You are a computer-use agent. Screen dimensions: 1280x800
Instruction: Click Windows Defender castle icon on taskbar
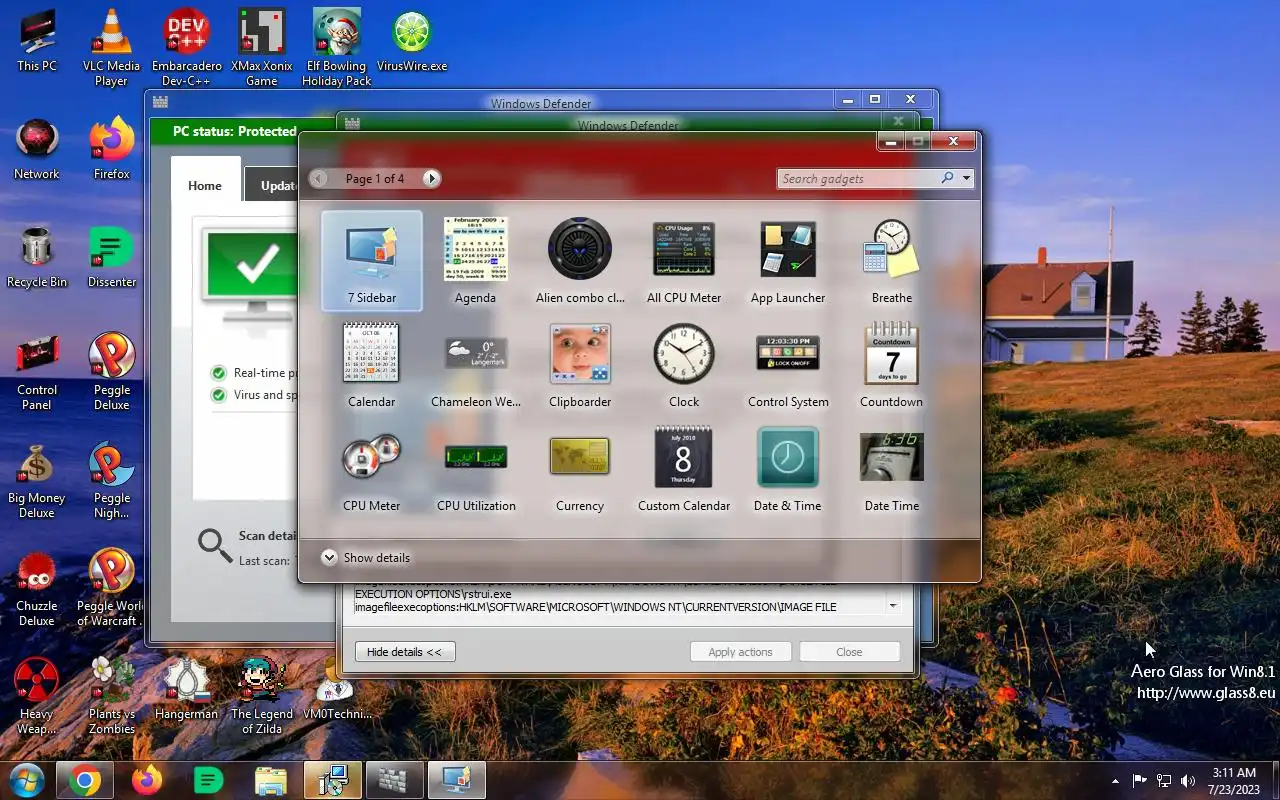point(394,780)
